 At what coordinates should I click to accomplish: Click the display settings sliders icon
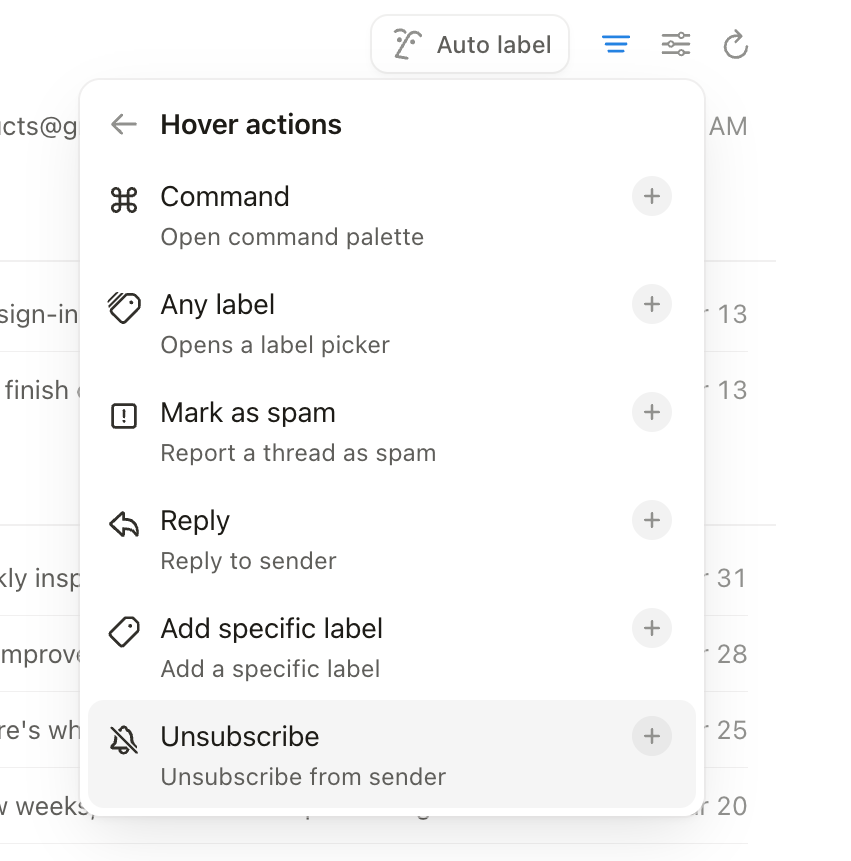click(x=676, y=44)
